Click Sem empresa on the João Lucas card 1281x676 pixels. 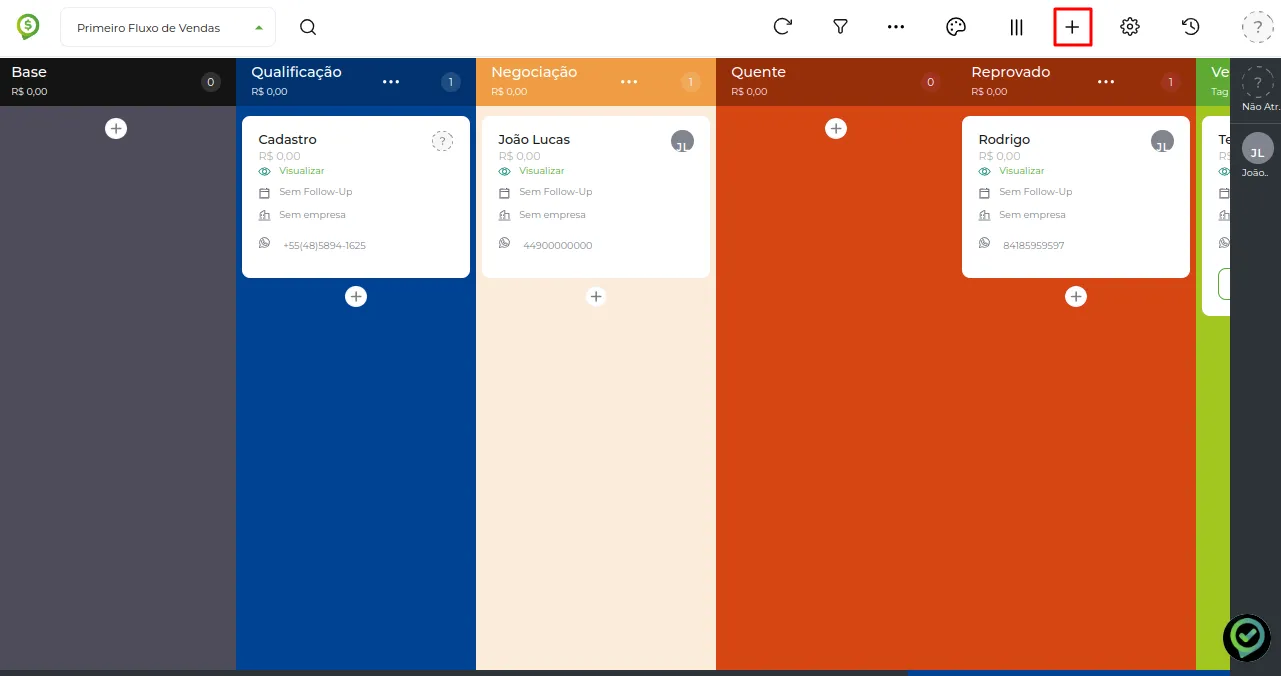[552, 215]
